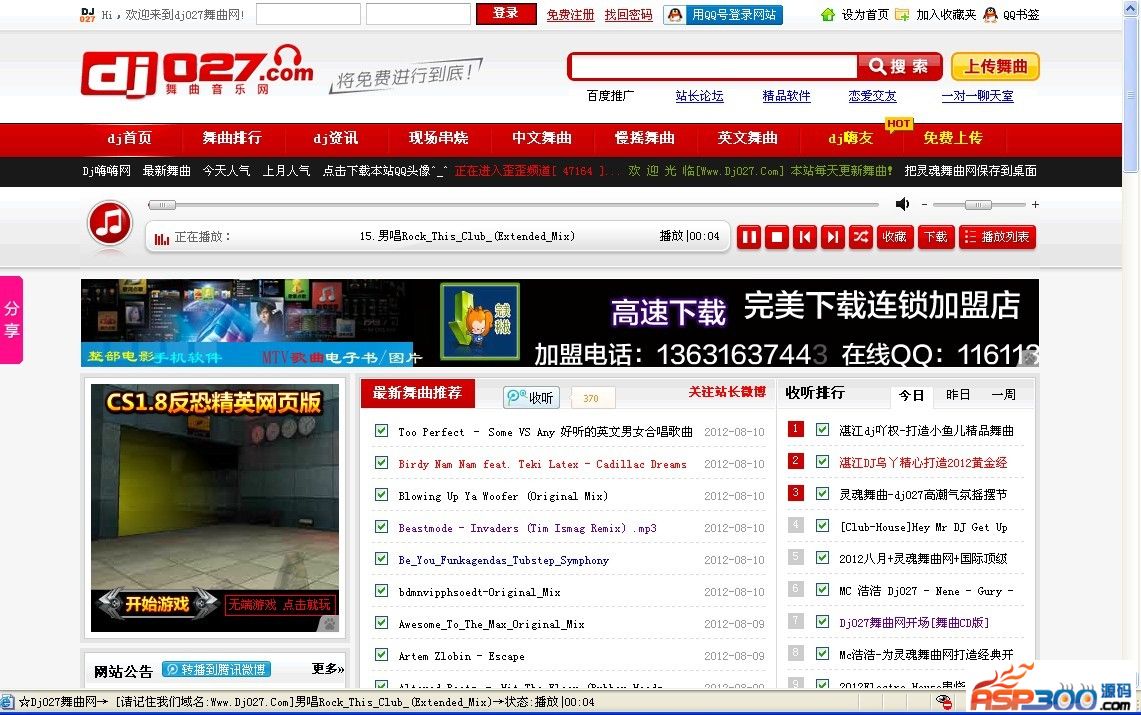Click the song progress slider handle
Screen dimensions: 1141x715
pos(162,205)
